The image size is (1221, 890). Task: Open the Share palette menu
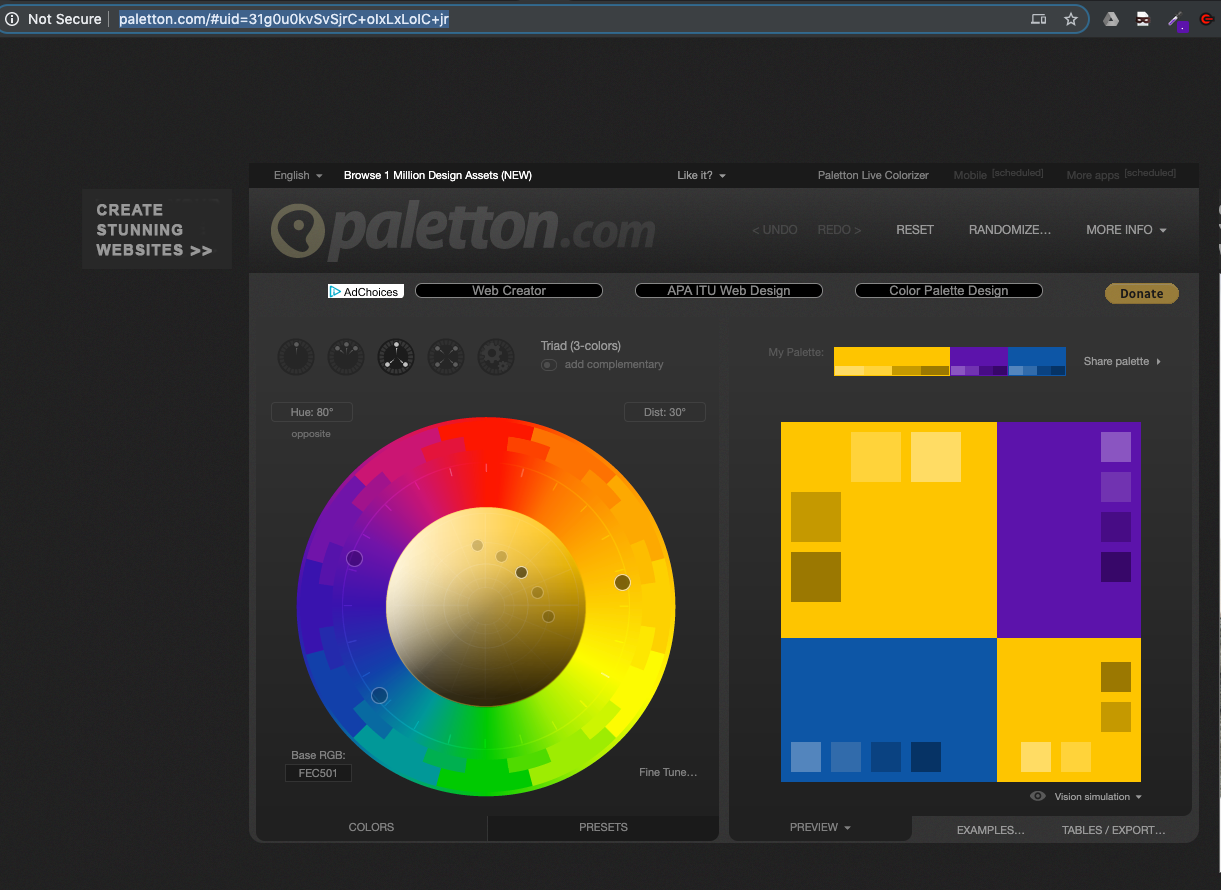click(1122, 361)
